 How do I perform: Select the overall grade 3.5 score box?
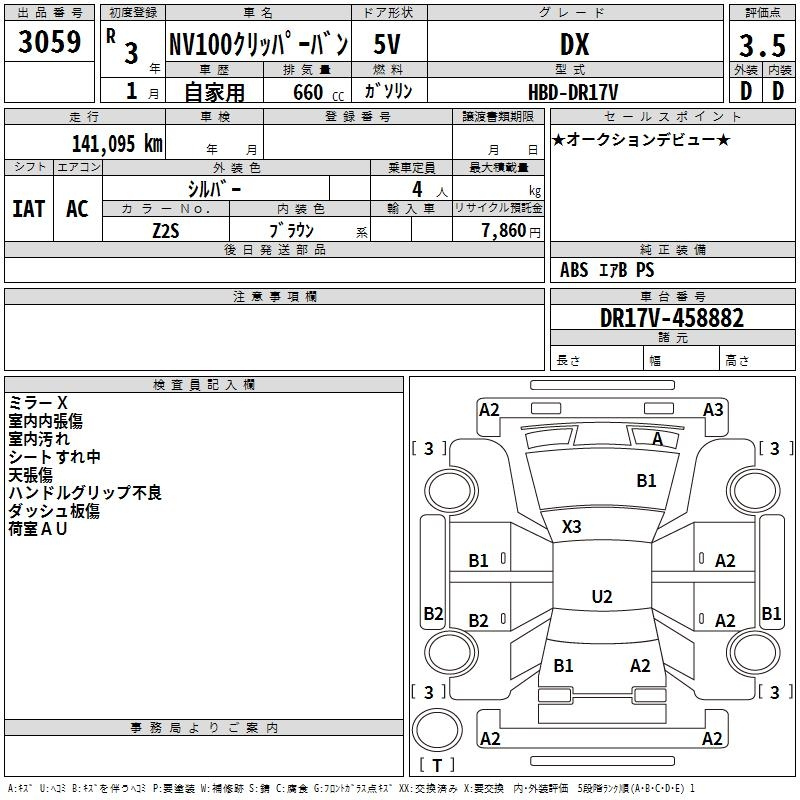(761, 46)
